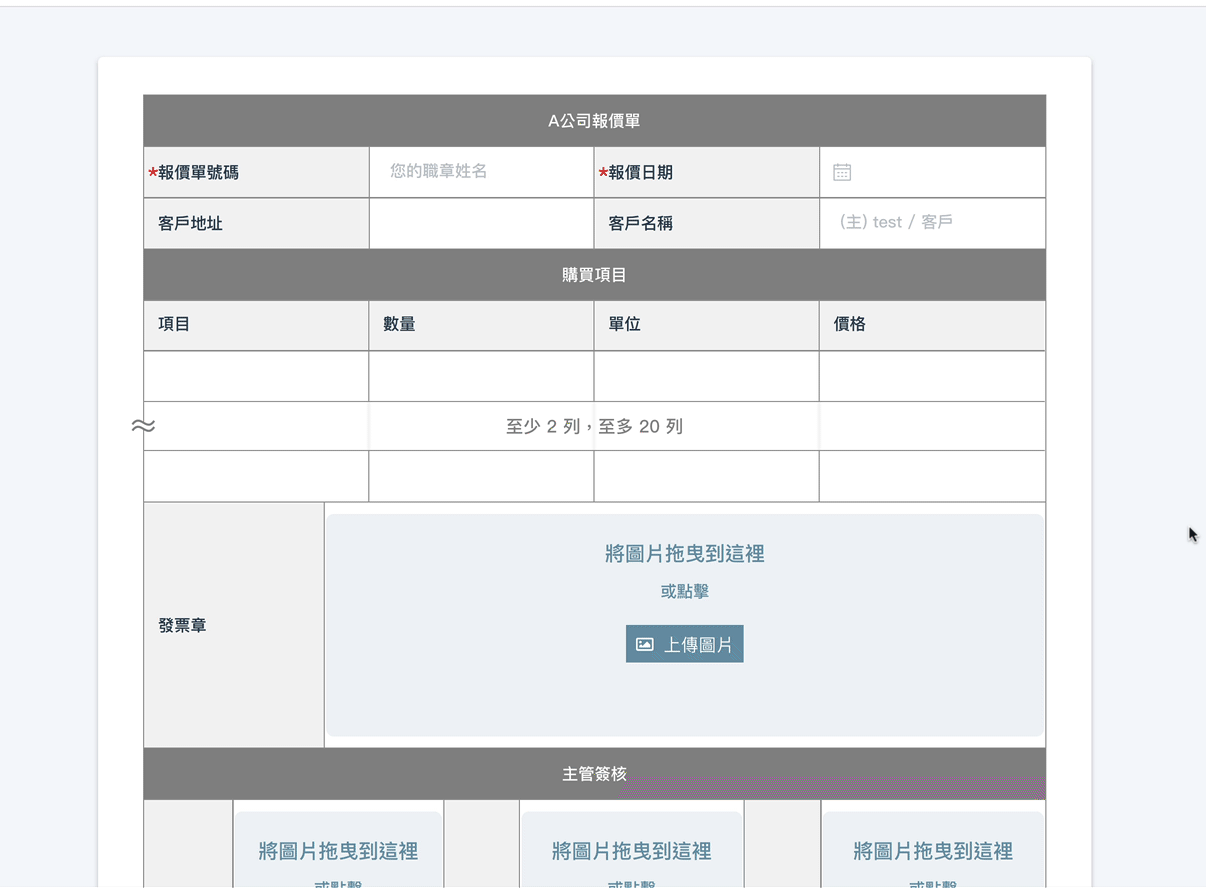
Task: Click first-row cell under 項目 column
Action: [256, 376]
